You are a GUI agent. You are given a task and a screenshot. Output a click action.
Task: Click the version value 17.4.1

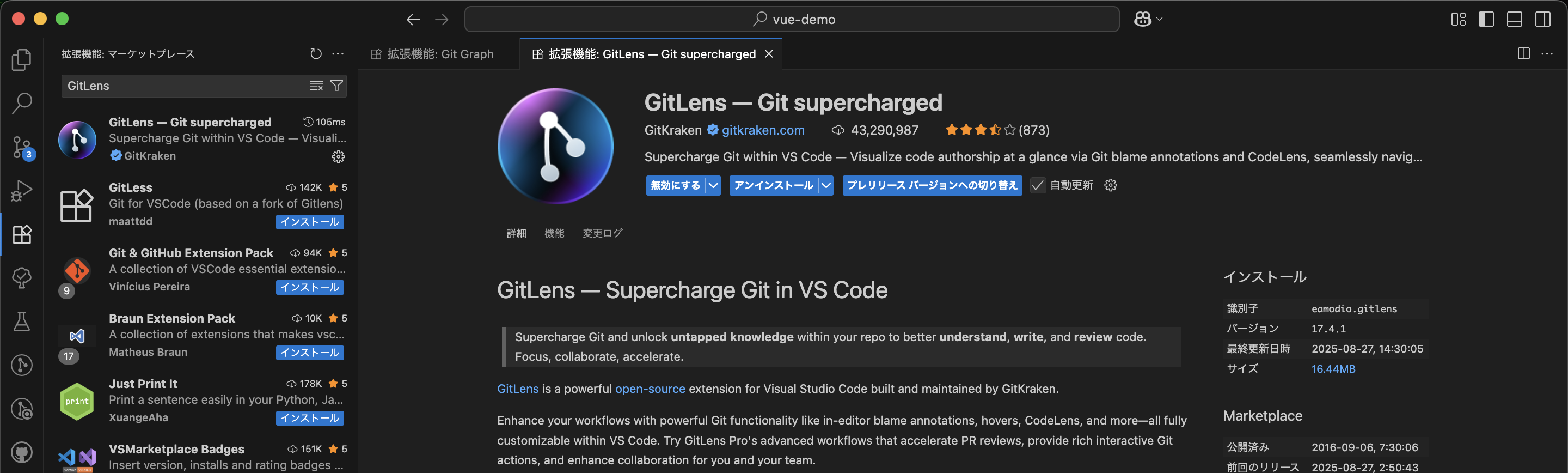tap(1328, 329)
